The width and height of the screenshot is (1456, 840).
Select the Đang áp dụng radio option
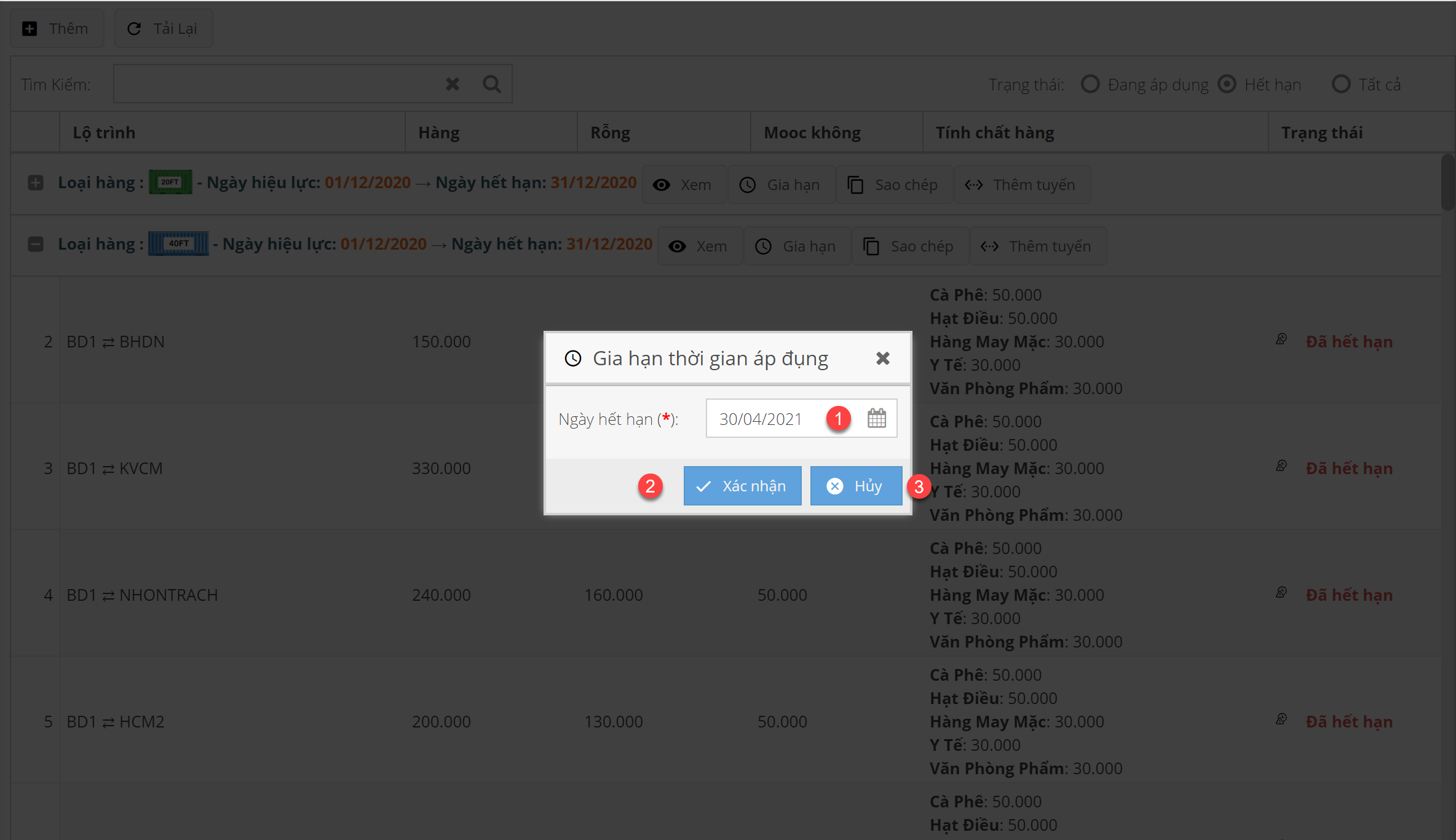click(1090, 84)
